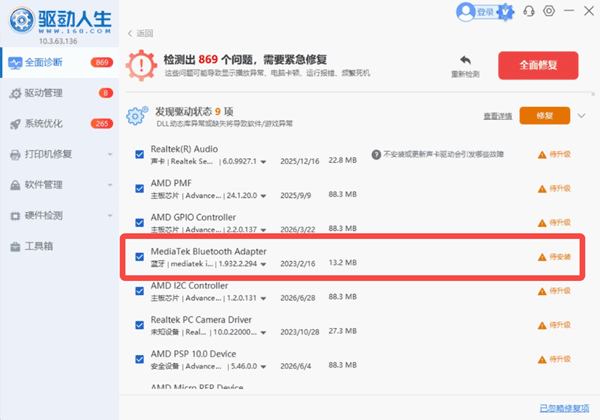The image size is (600, 420).
Task: Go back with the 返回 link
Action: coord(140,33)
